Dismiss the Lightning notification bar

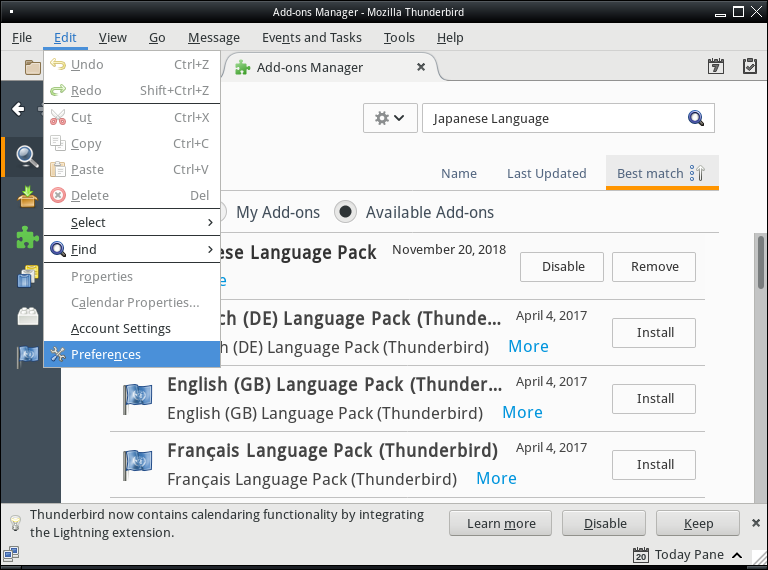click(756, 523)
